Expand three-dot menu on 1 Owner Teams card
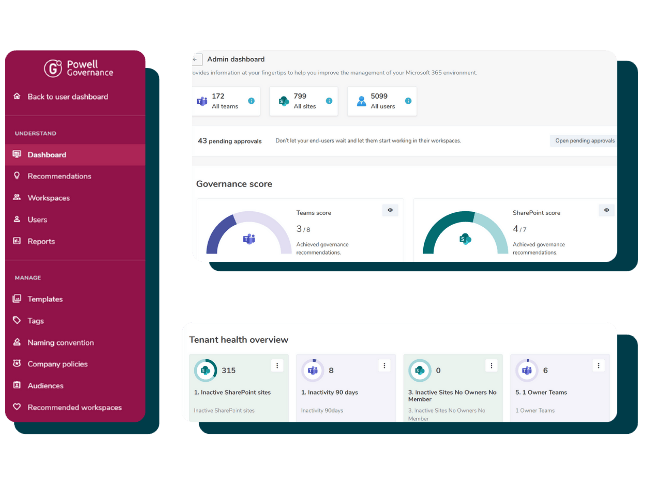648x500 pixels. tap(599, 366)
